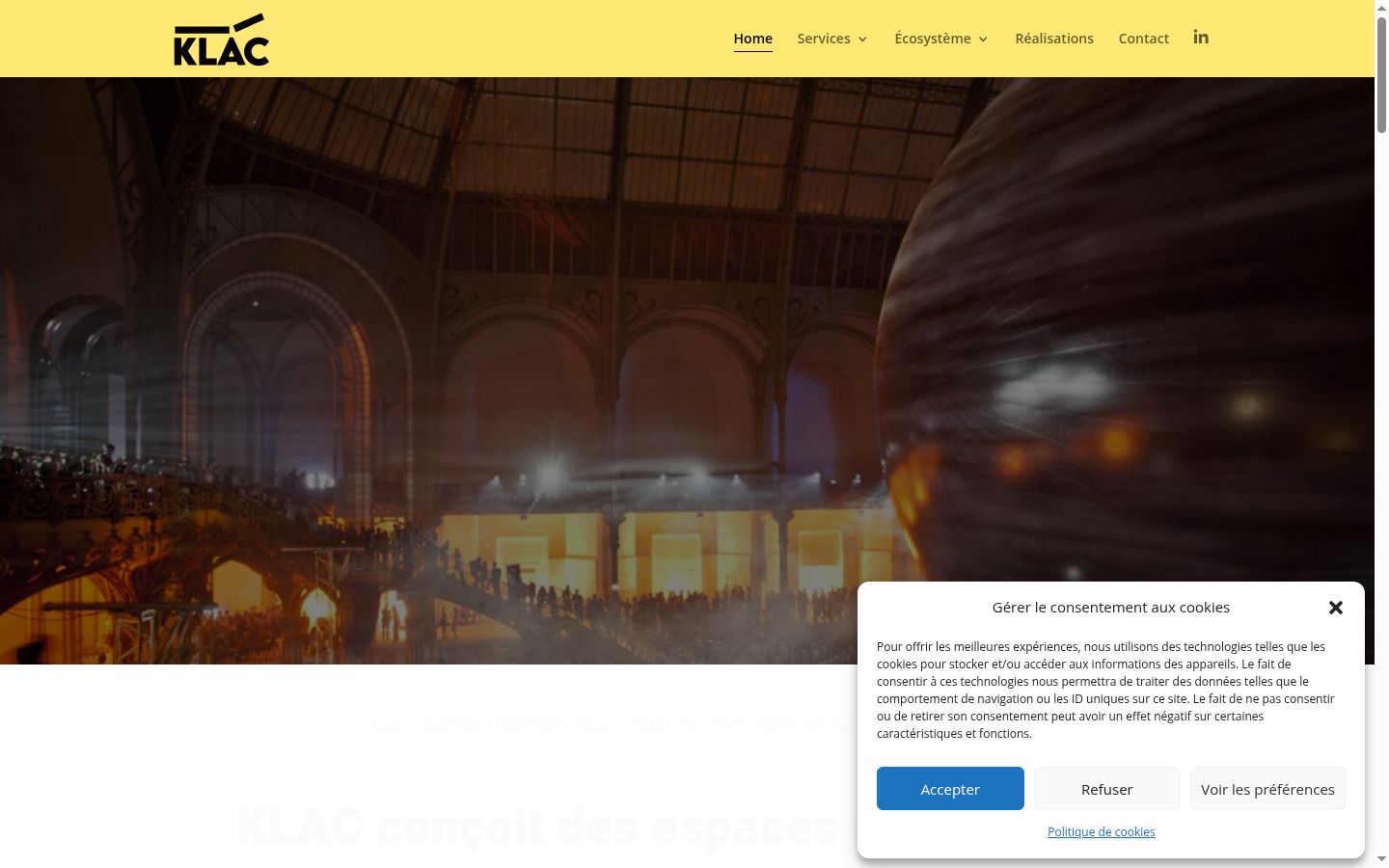Expand the Écosystème dropdown chevron
This screenshot has height=868, width=1389.
983,40
